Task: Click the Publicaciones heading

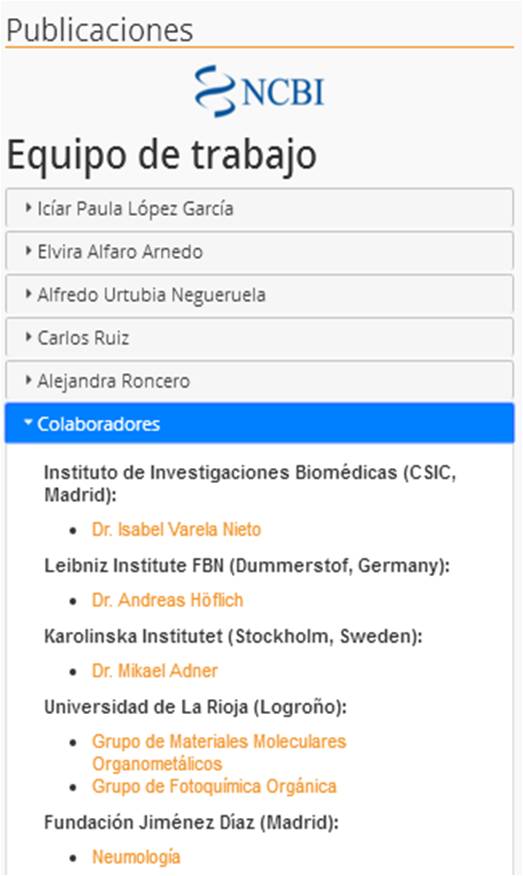Action: click(99, 31)
